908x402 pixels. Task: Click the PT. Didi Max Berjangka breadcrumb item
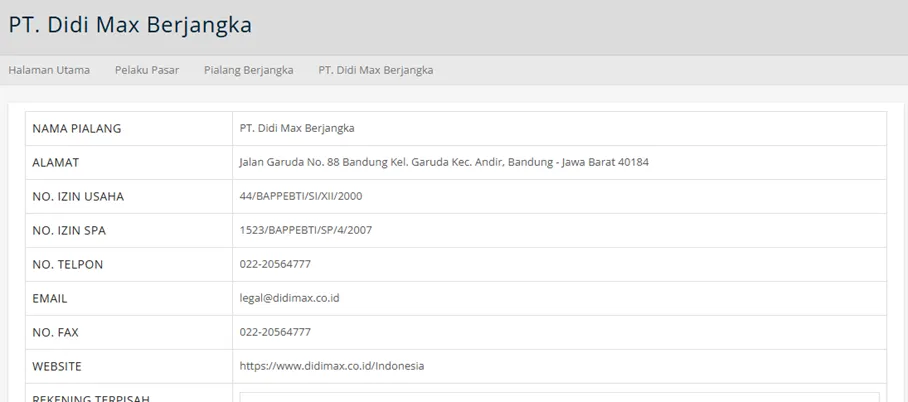[x=375, y=70]
